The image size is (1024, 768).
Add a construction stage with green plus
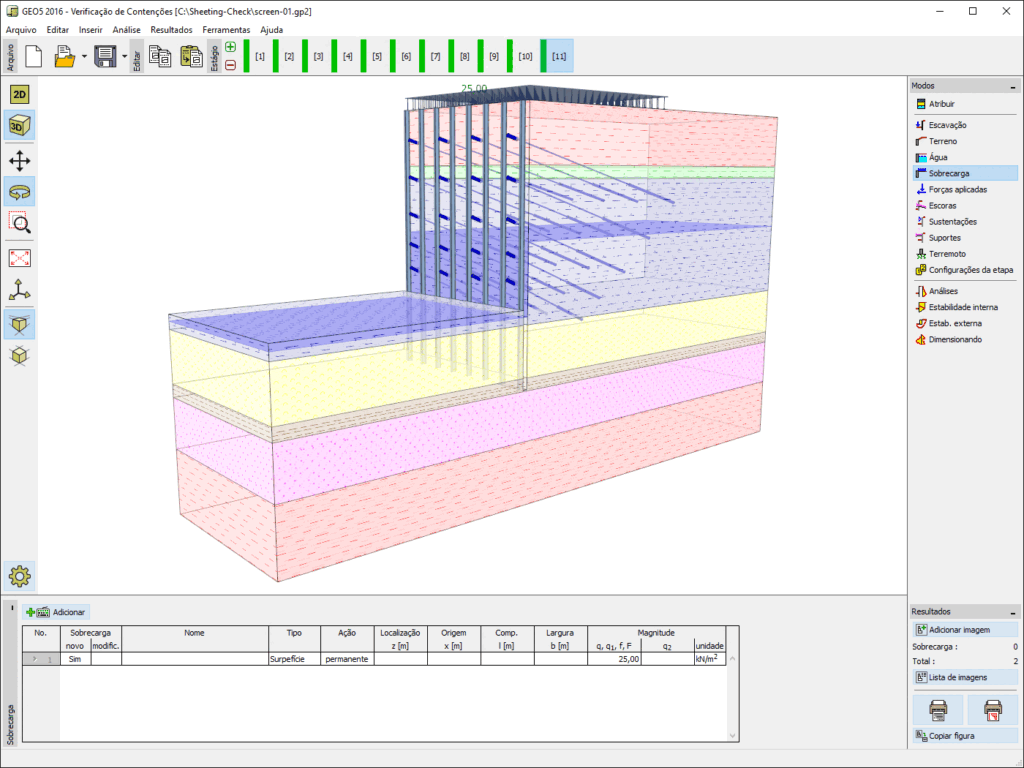pos(231,47)
